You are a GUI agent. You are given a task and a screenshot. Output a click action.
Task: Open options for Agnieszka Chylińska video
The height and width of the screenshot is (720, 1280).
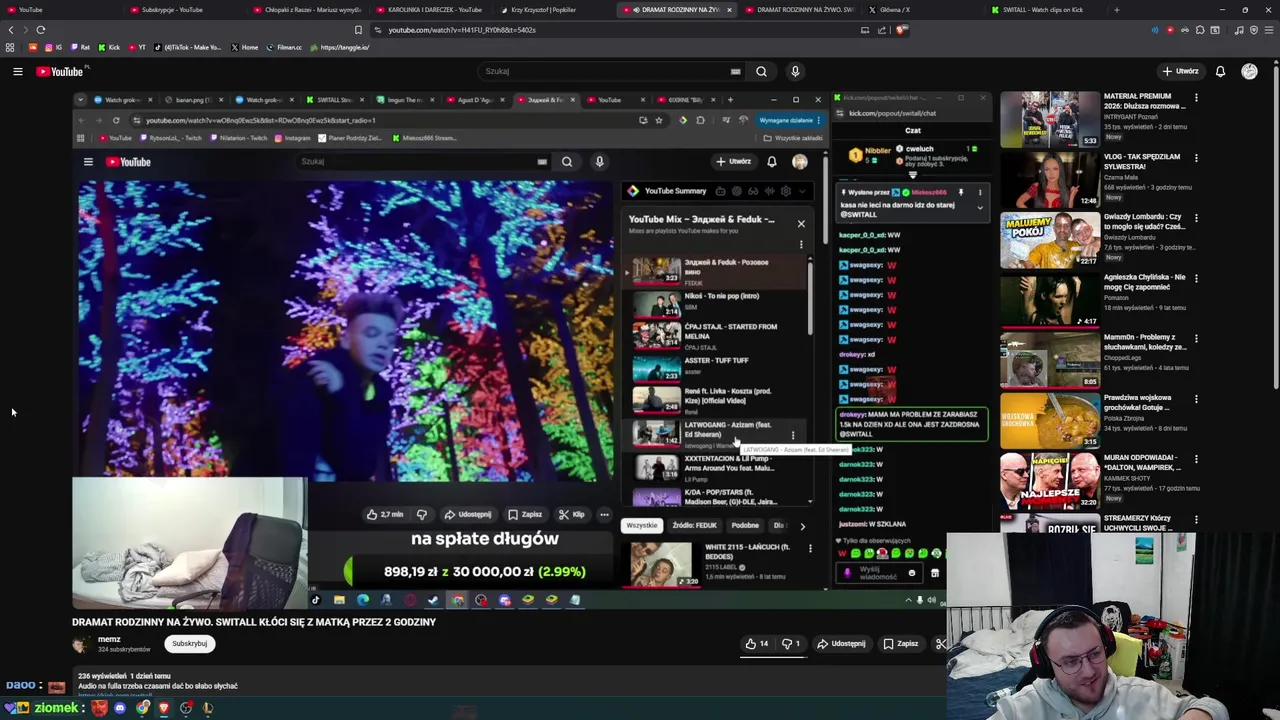coord(1196,278)
